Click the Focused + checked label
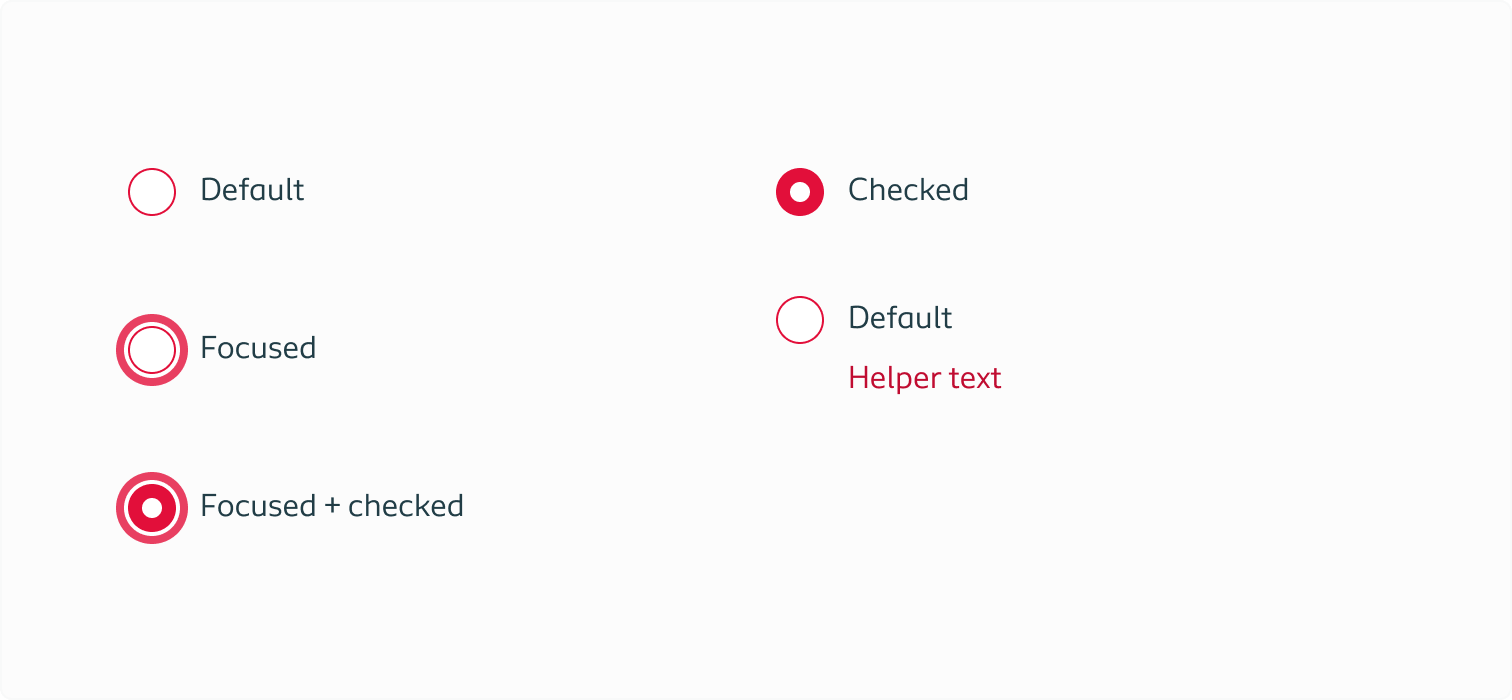Image resolution: width=1512 pixels, height=700 pixels. point(331,506)
